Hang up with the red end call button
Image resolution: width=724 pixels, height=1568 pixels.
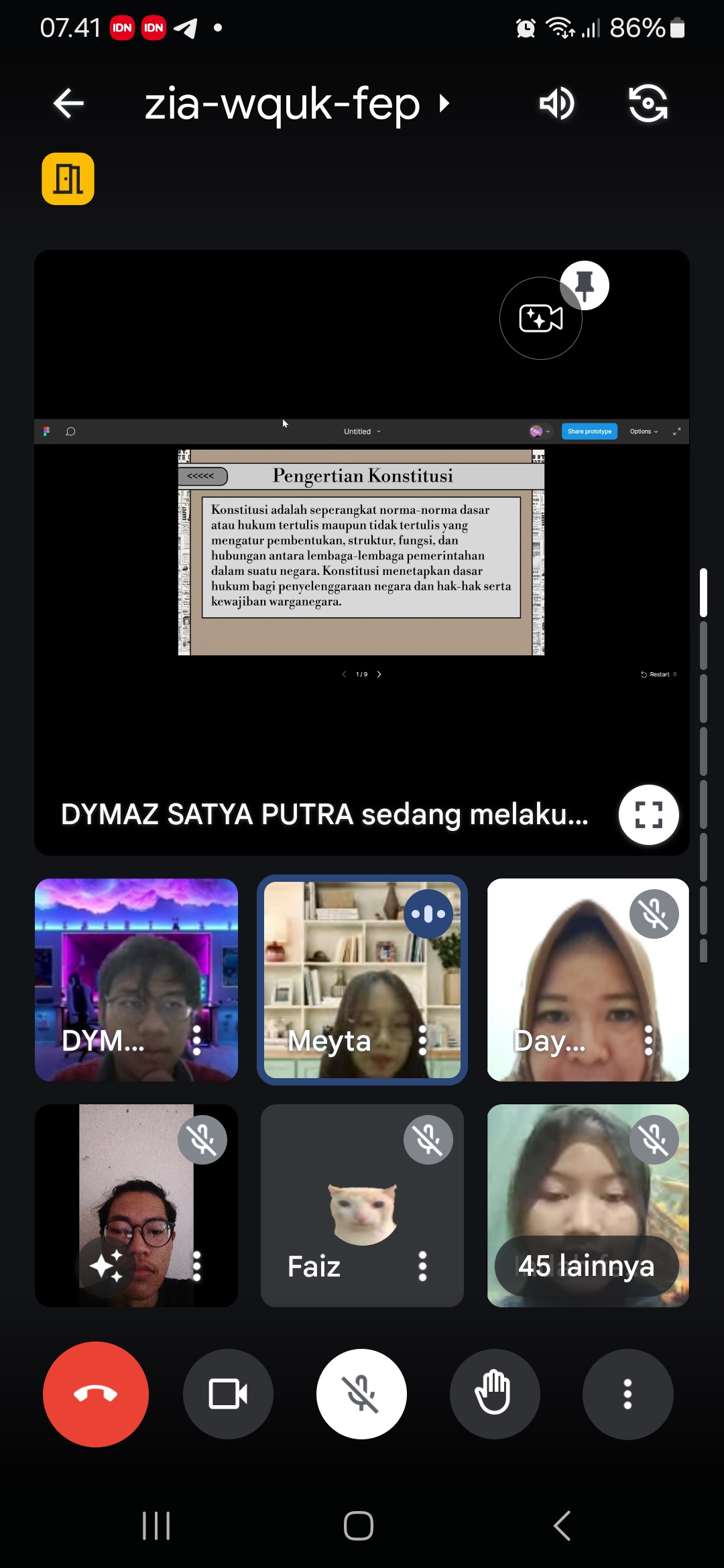96,1394
